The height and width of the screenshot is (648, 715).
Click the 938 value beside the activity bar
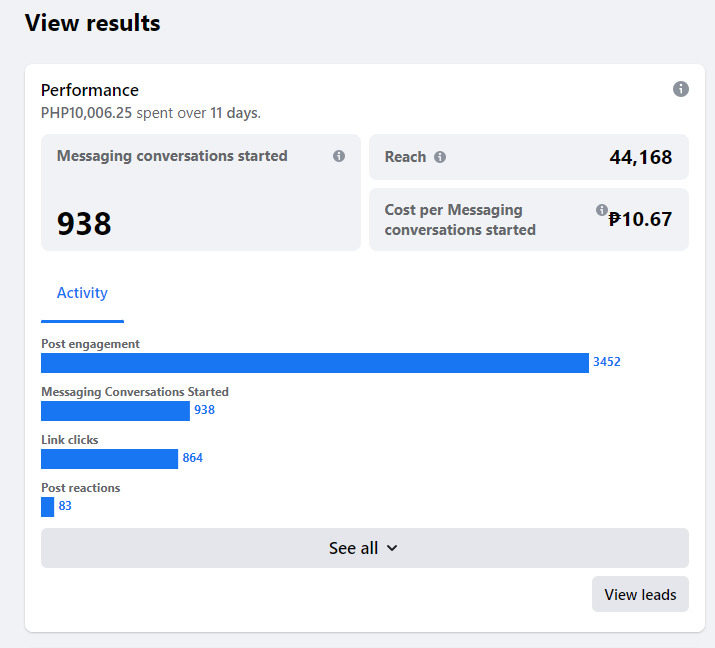204,410
